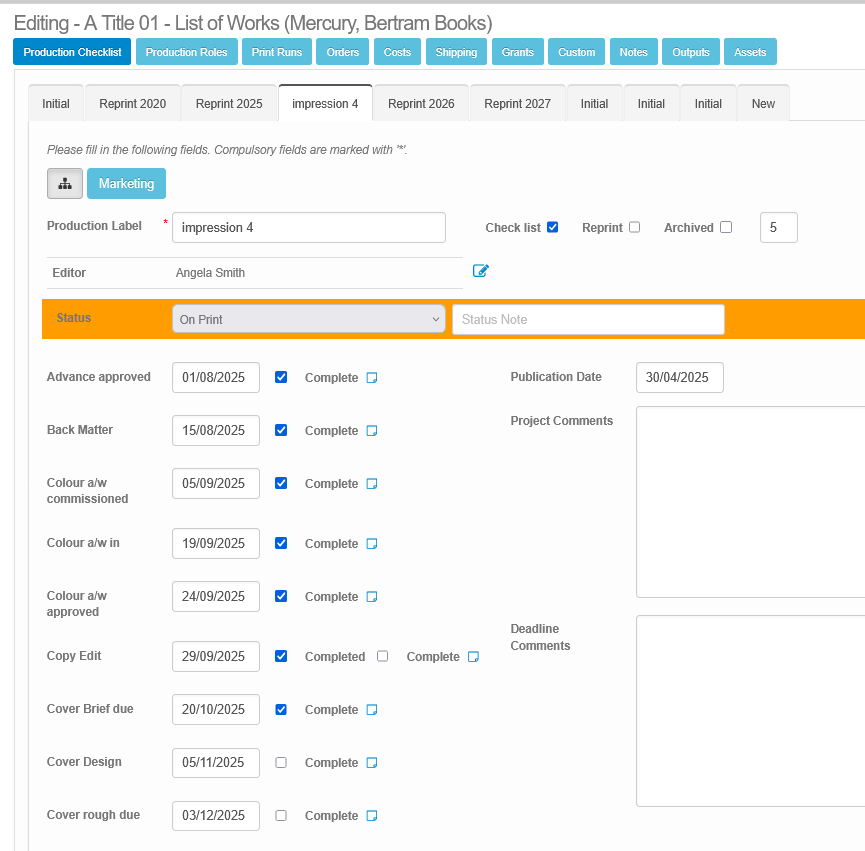This screenshot has width=865, height=851.
Task: Open the note icon for Cover Design Complete
Action: click(x=371, y=762)
